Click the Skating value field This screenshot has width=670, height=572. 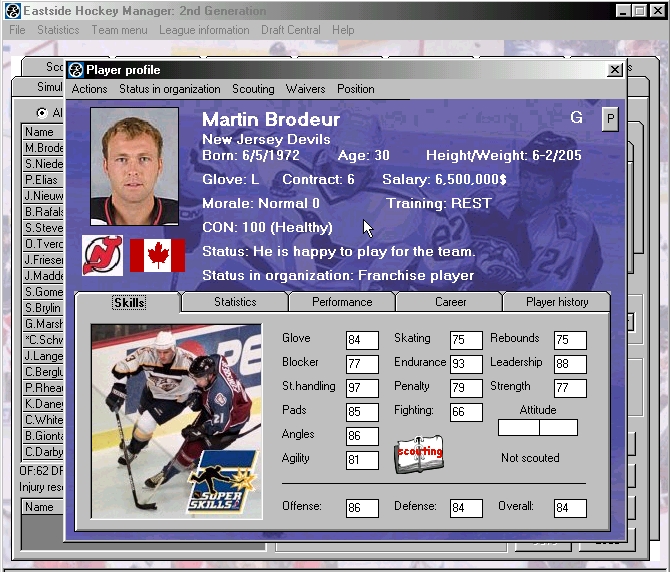[466, 340]
